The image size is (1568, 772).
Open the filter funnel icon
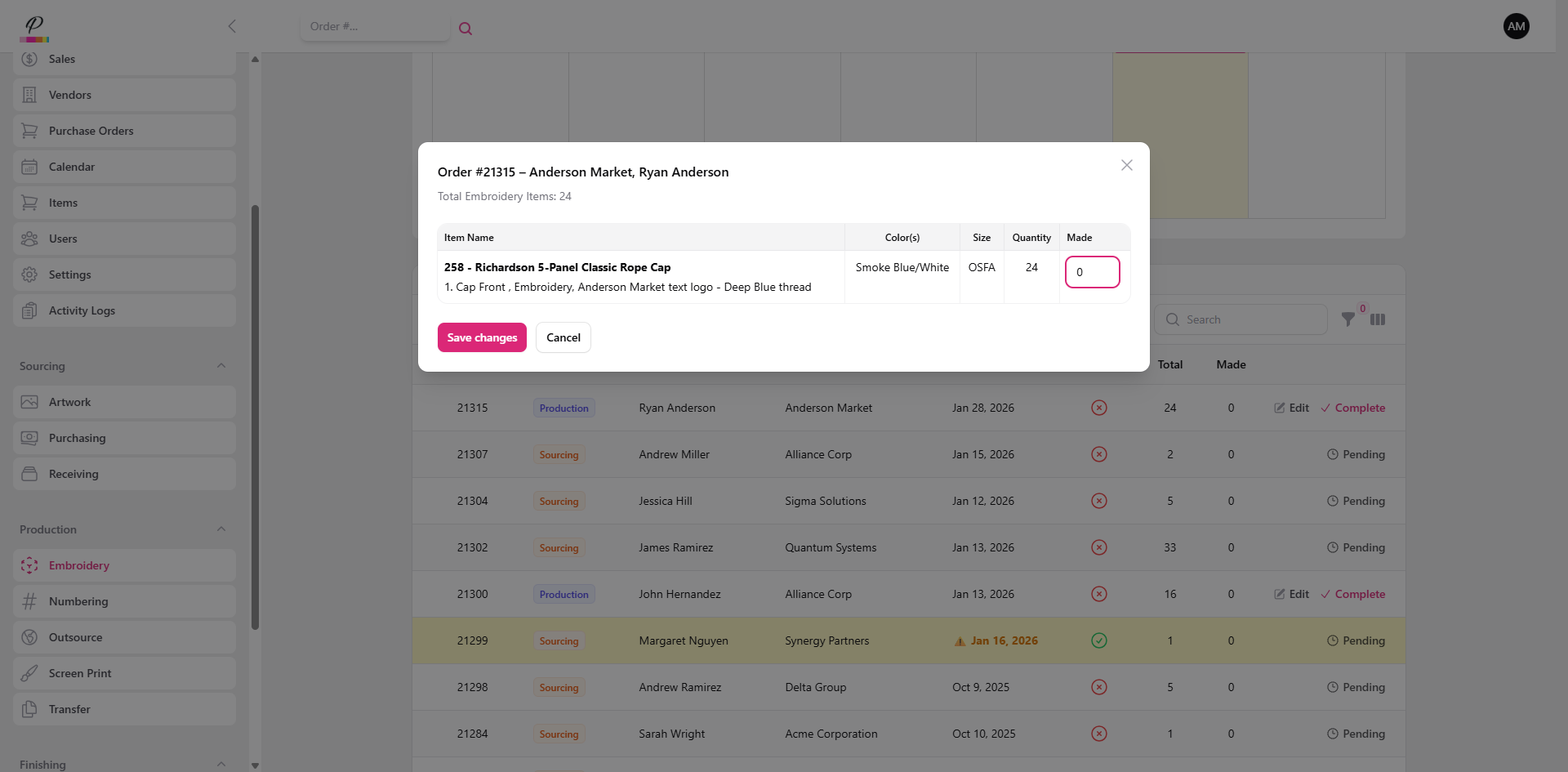point(1348,319)
